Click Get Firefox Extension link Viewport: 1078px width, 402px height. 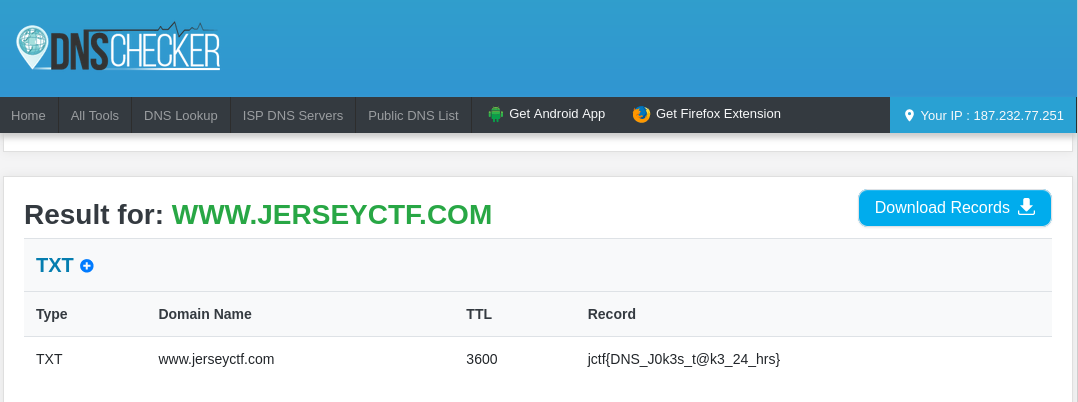click(x=707, y=114)
